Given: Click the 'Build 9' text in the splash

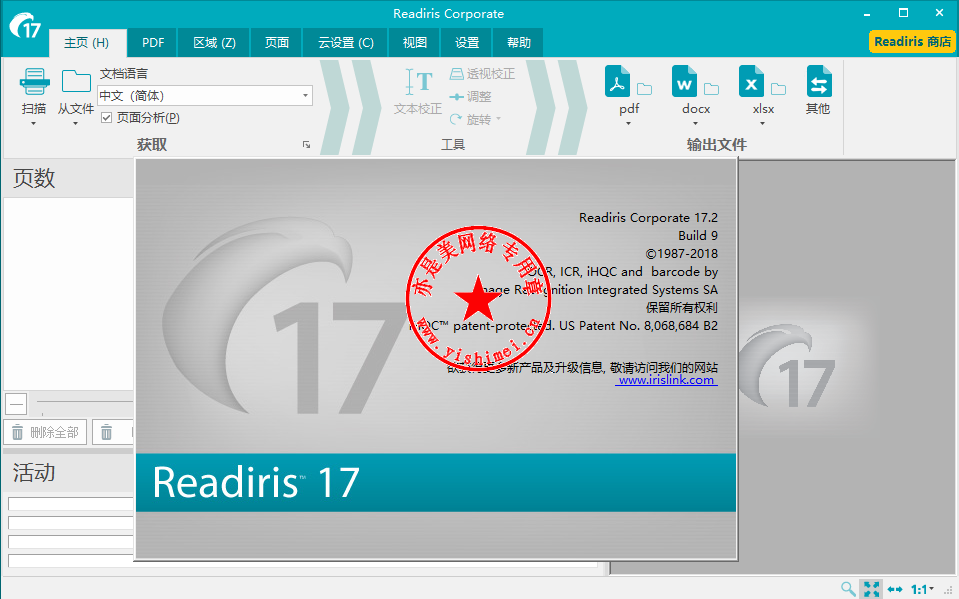Looking at the screenshot, I should (698, 236).
